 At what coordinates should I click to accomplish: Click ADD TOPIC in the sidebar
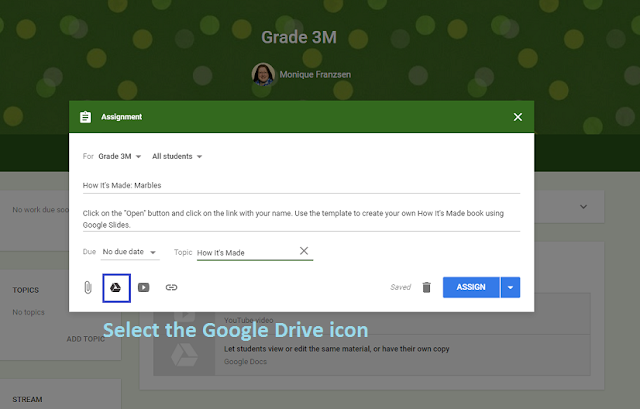pyautogui.click(x=86, y=339)
